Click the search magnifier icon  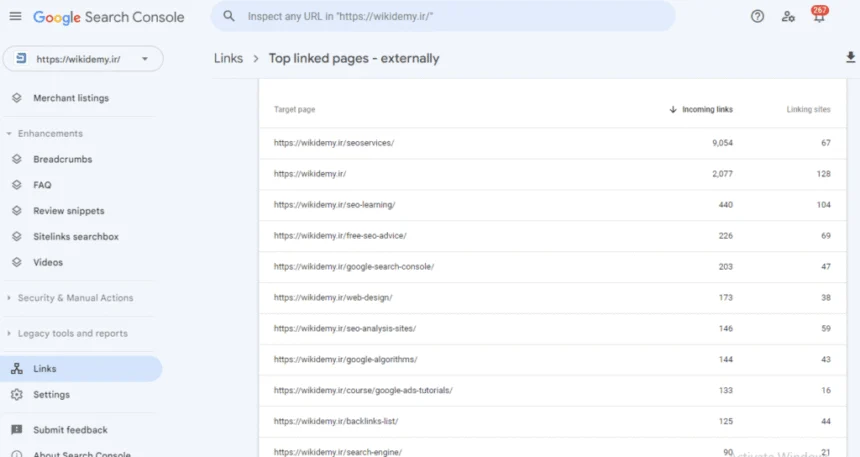(229, 16)
